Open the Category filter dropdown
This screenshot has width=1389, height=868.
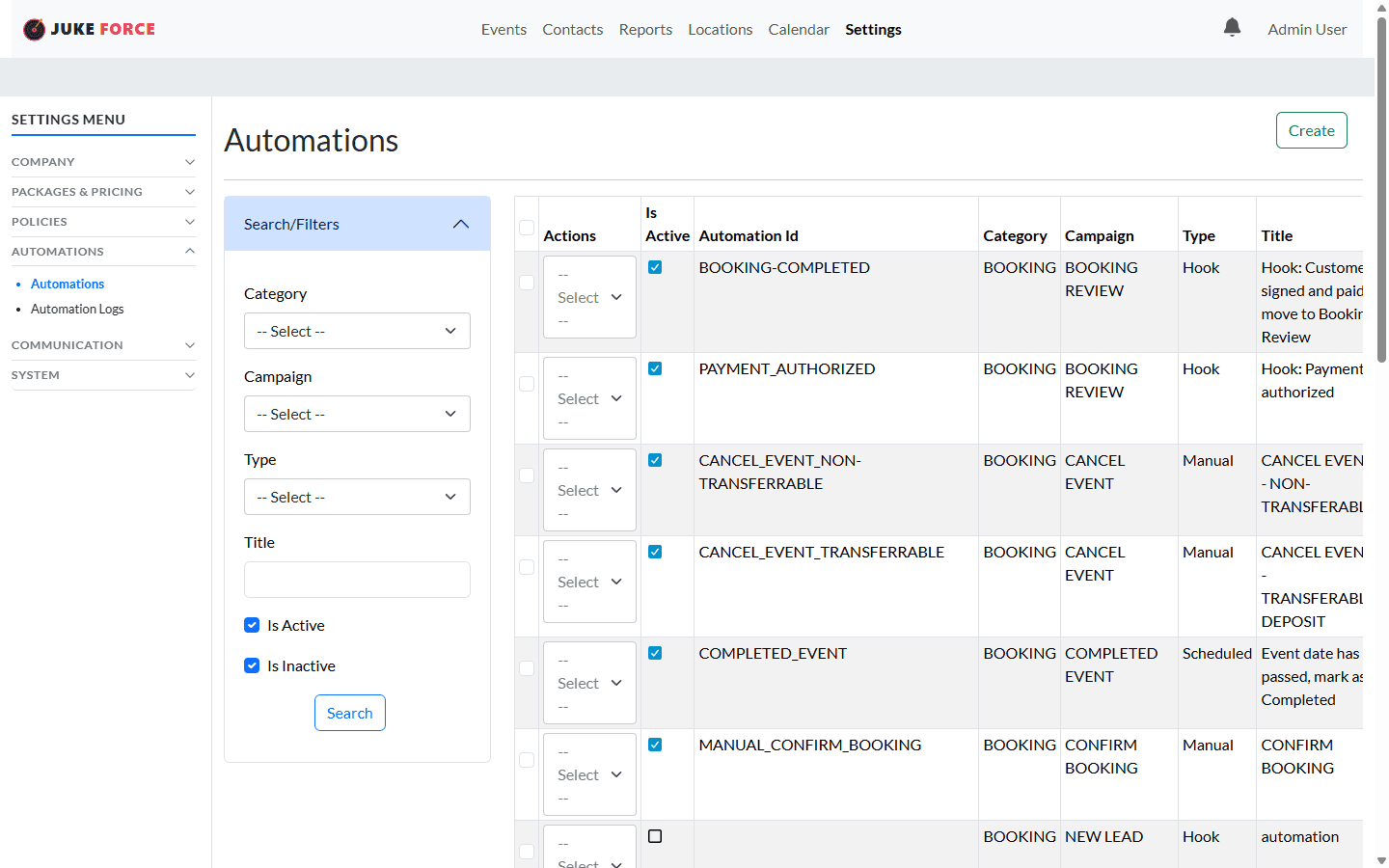357,331
